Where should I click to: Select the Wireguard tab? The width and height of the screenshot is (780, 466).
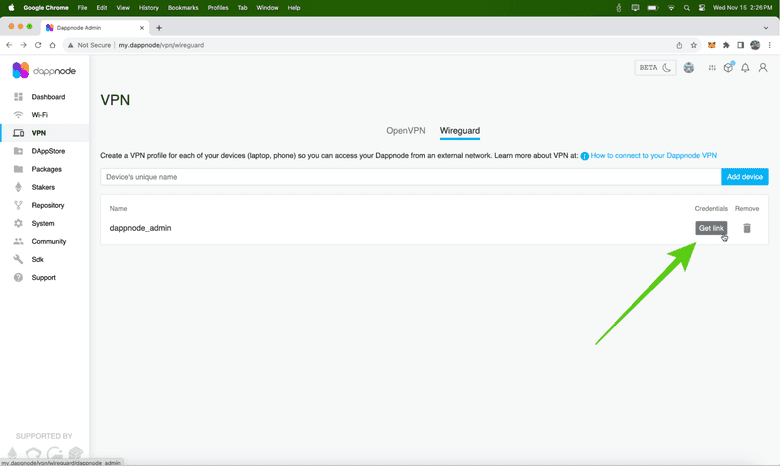coord(460,131)
